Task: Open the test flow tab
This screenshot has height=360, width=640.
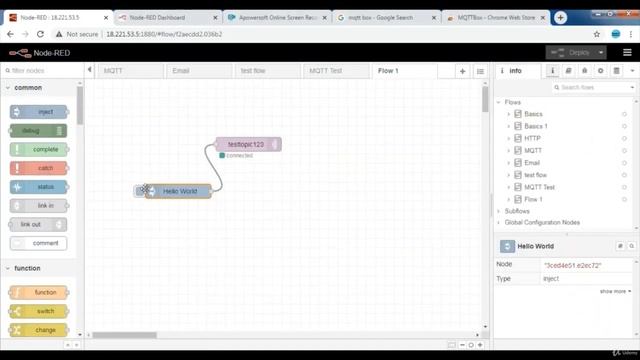Action: pyautogui.click(x=268, y=71)
